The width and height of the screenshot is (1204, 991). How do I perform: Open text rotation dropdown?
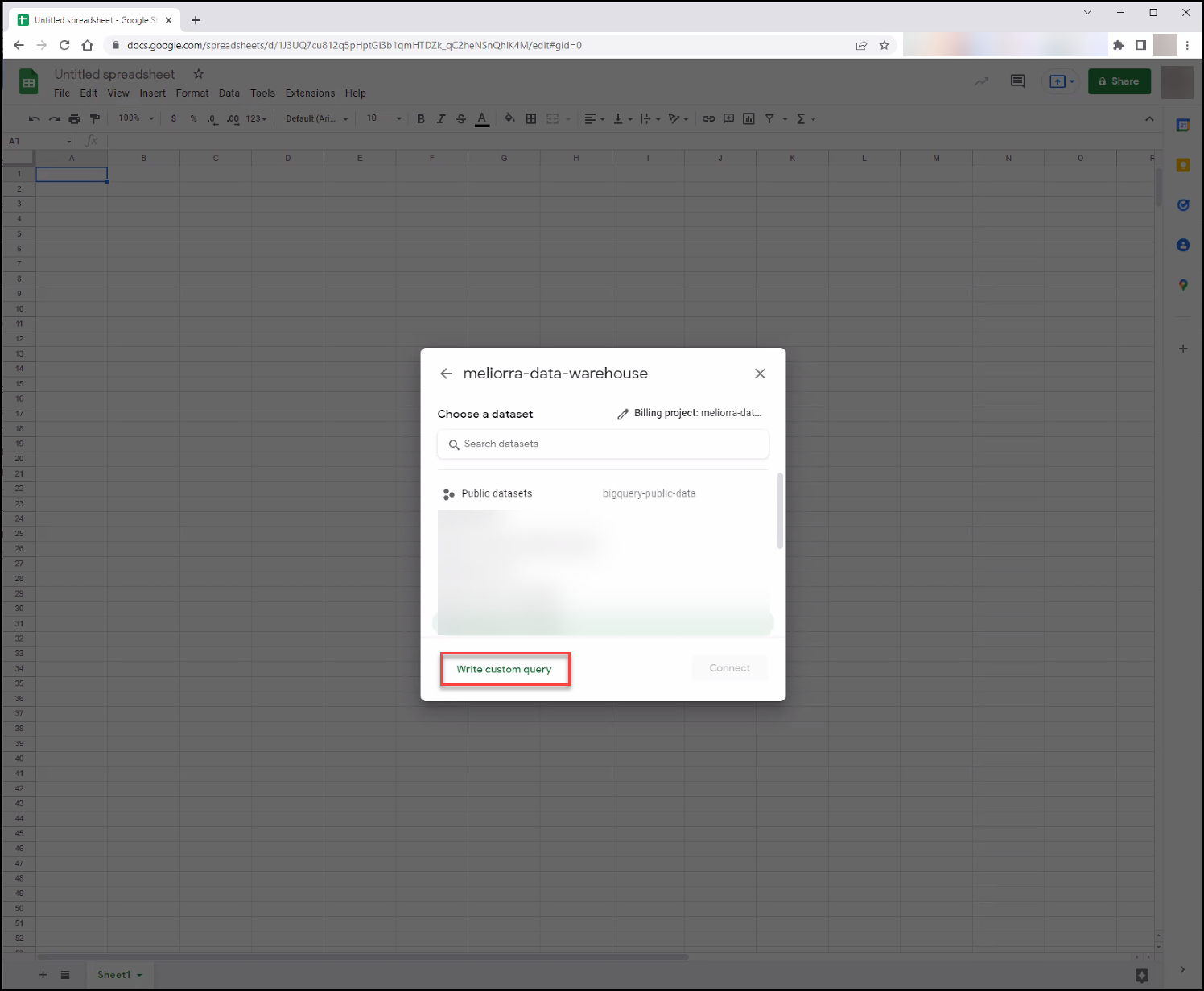[678, 118]
